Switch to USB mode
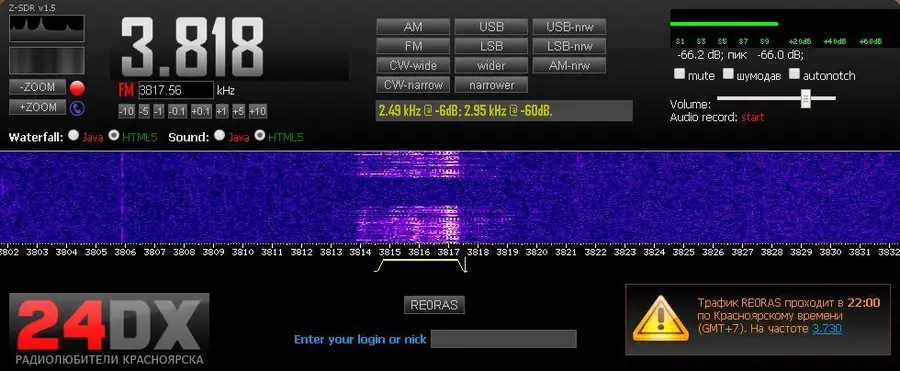 point(491,27)
